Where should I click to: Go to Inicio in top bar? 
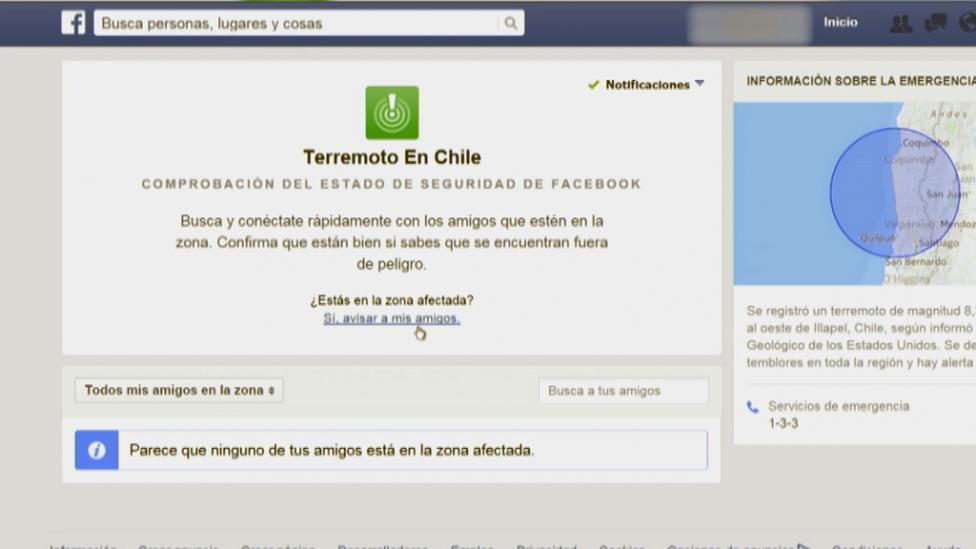pos(840,22)
